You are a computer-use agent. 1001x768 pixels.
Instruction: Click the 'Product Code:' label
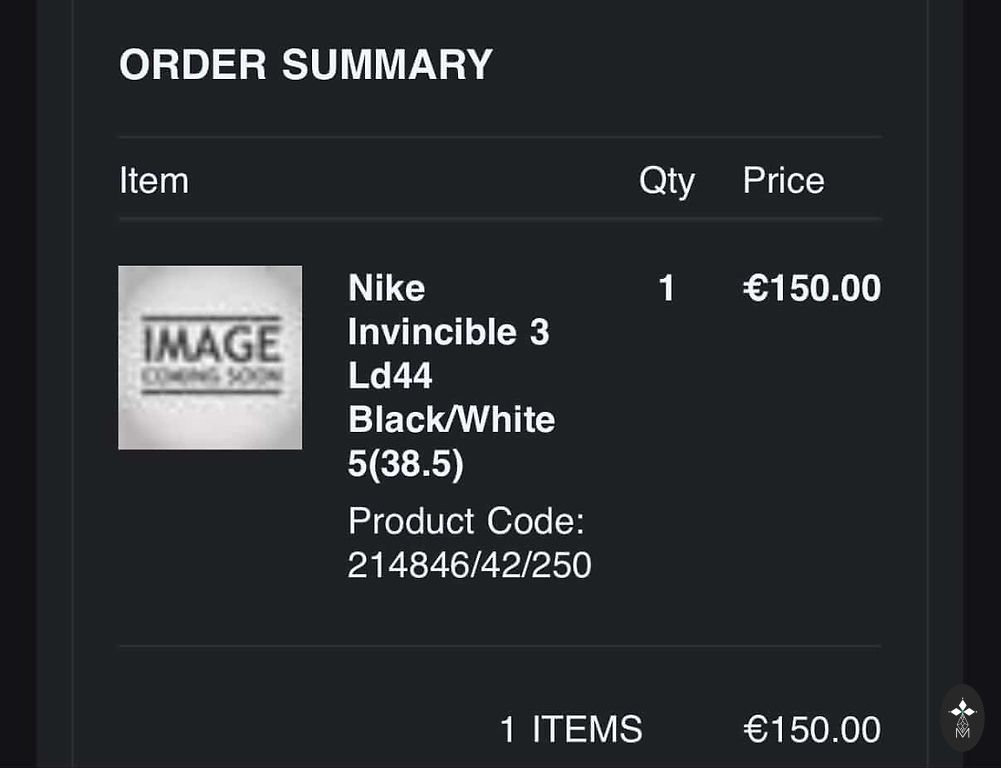[466, 521]
